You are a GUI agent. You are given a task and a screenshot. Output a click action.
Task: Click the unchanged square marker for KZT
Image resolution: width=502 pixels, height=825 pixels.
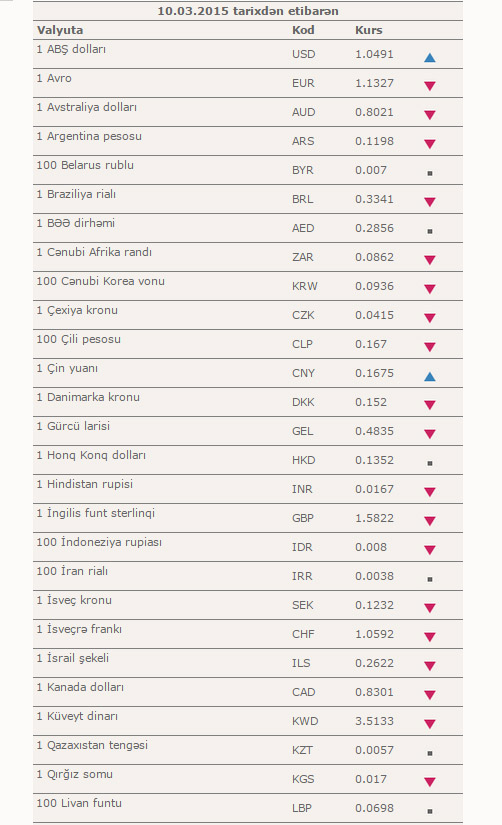[x=429, y=753]
